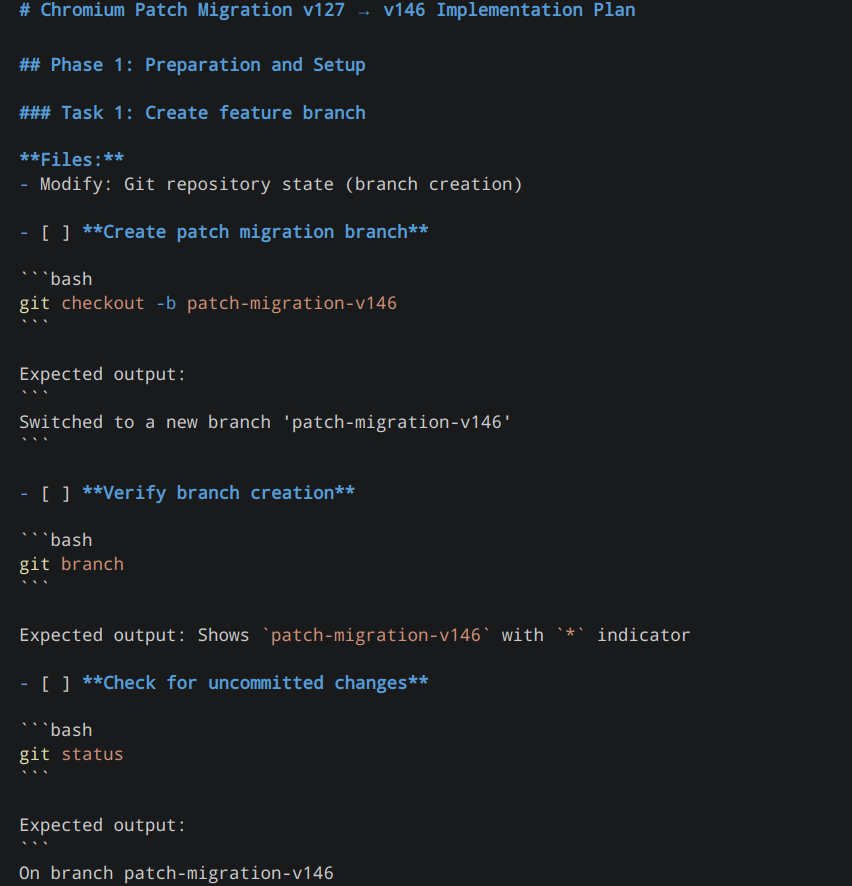This screenshot has height=886, width=852.
Task: Click 'Expected output: Shows' line with asterisk indicator
Action: (354, 636)
